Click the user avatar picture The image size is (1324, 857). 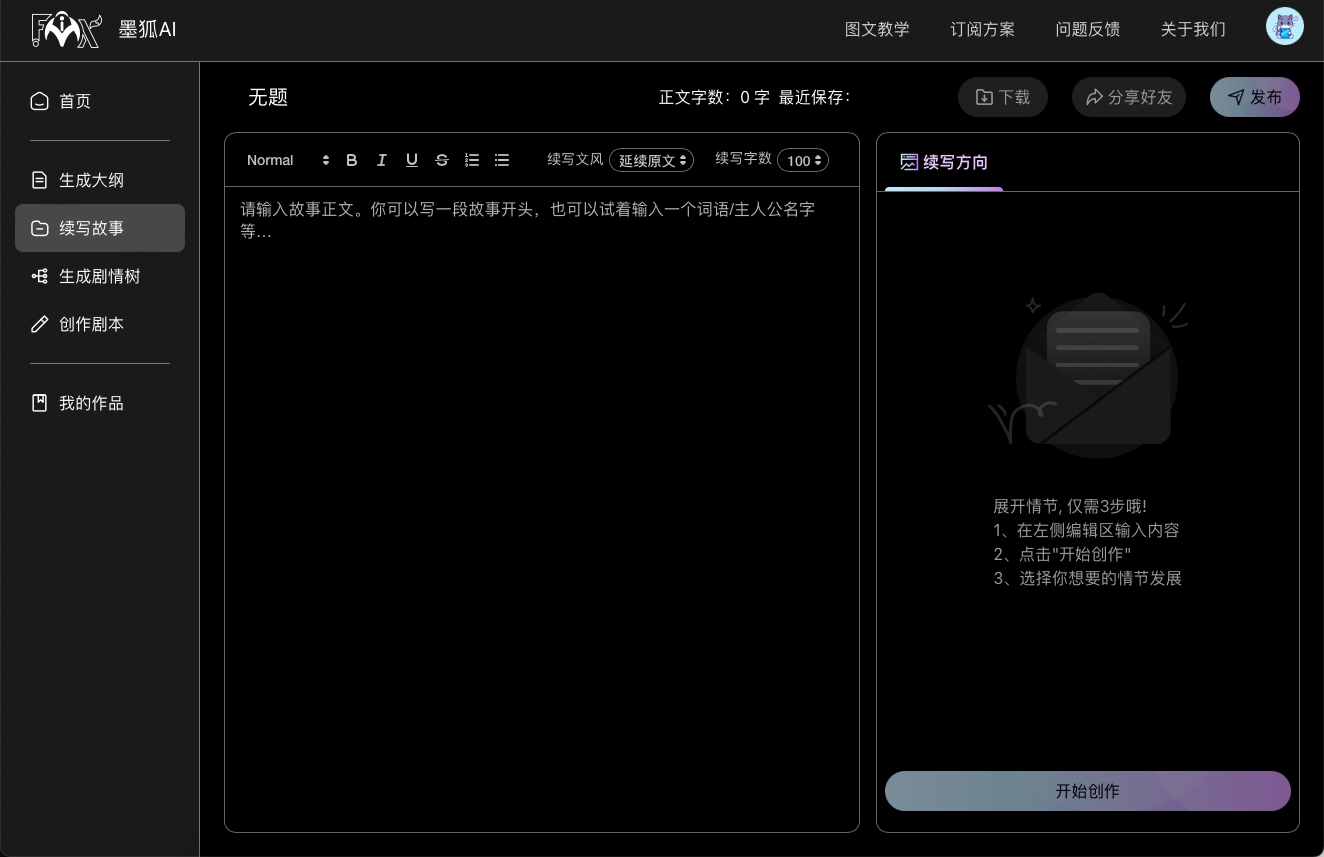1285,26
